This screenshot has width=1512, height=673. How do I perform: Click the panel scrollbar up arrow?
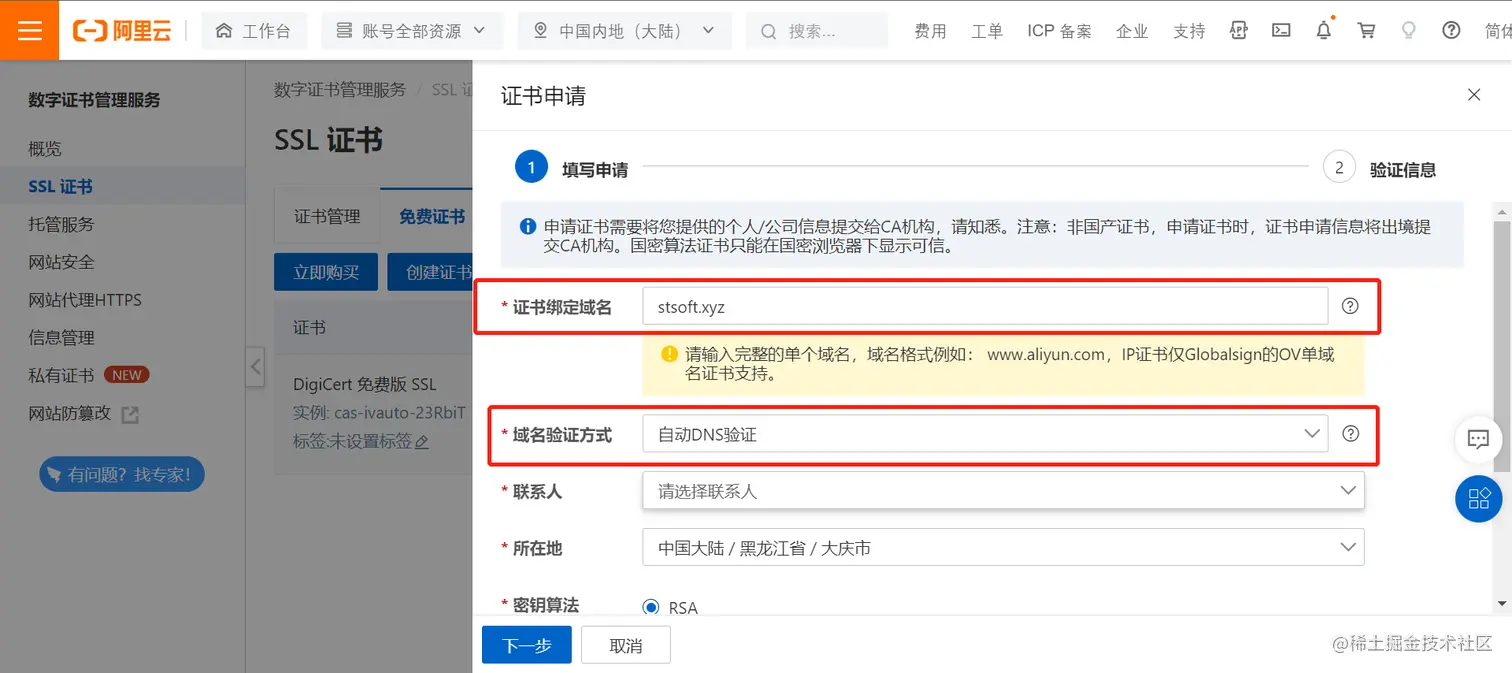tap(1502, 210)
